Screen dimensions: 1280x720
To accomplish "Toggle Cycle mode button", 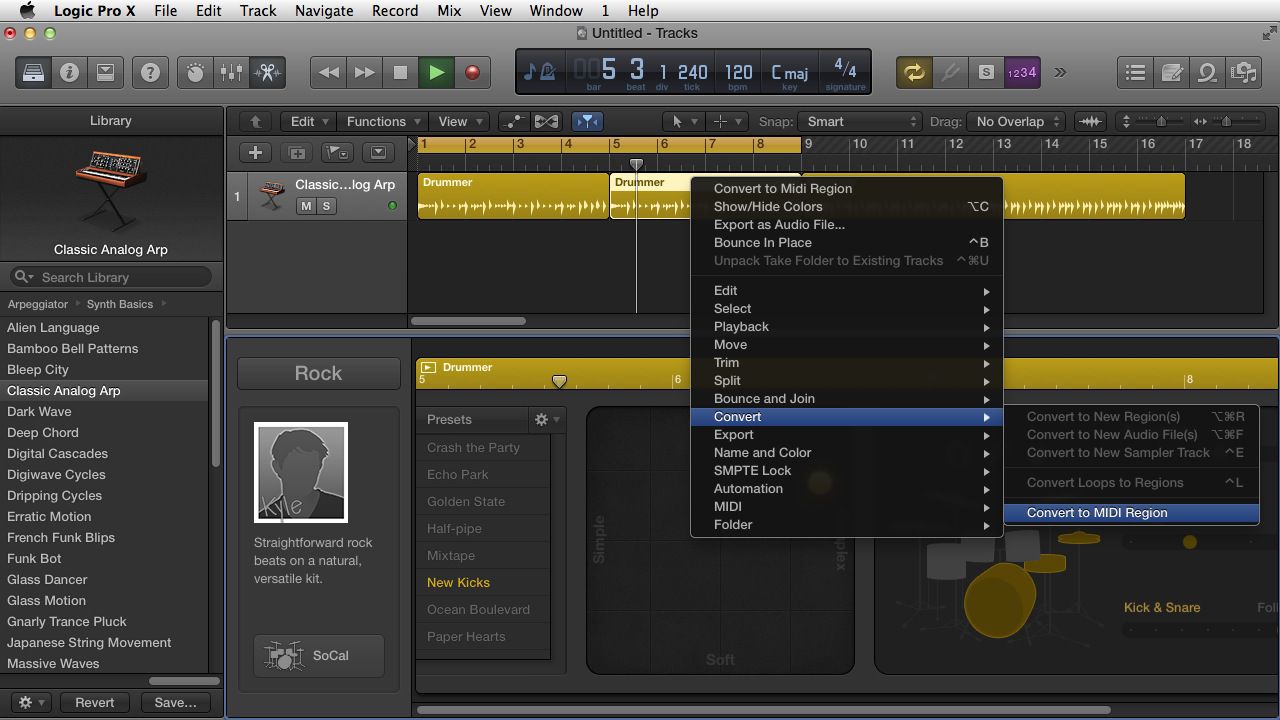I will click(x=913, y=72).
